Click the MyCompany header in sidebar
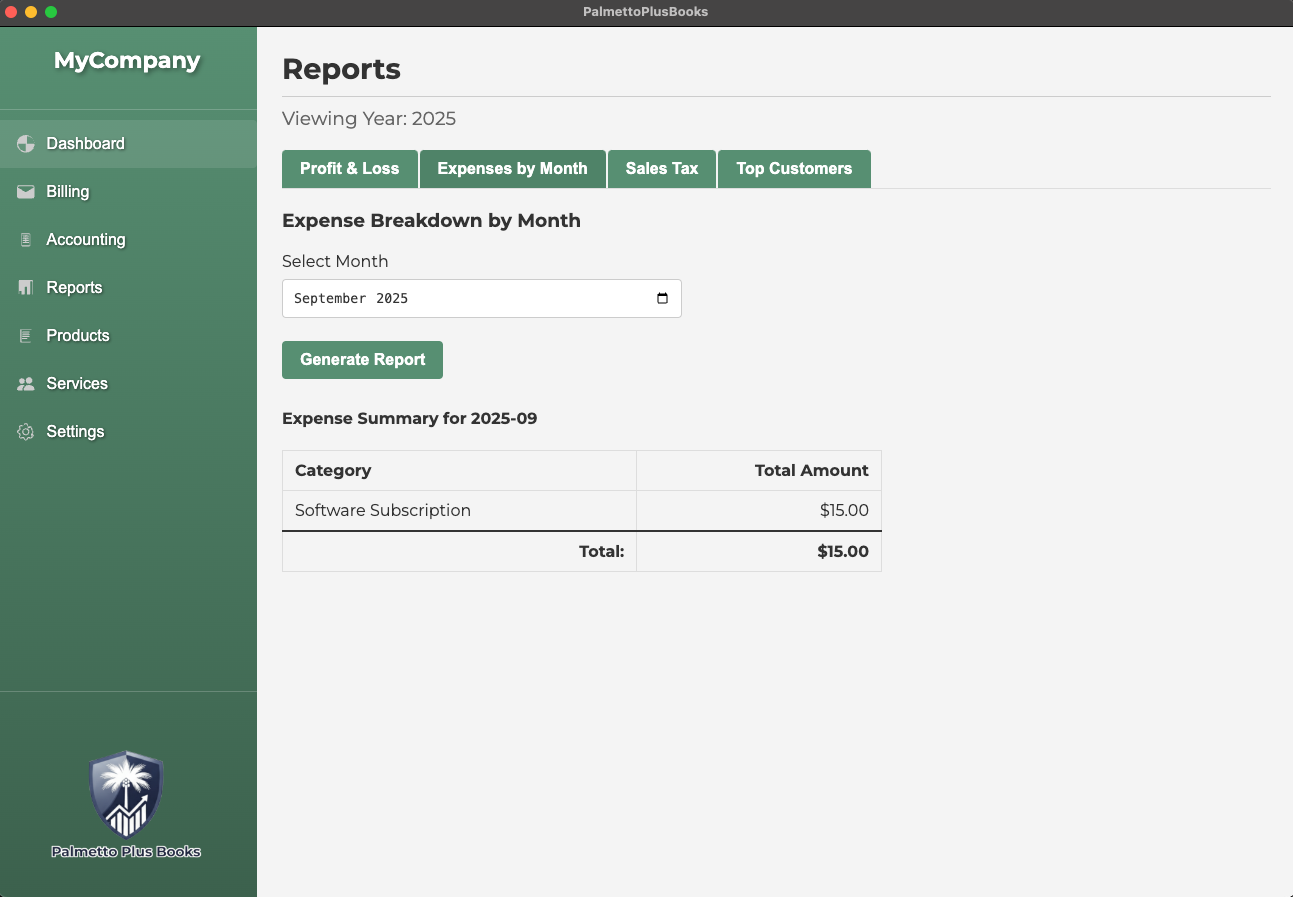This screenshot has width=1293, height=897. click(x=127, y=61)
